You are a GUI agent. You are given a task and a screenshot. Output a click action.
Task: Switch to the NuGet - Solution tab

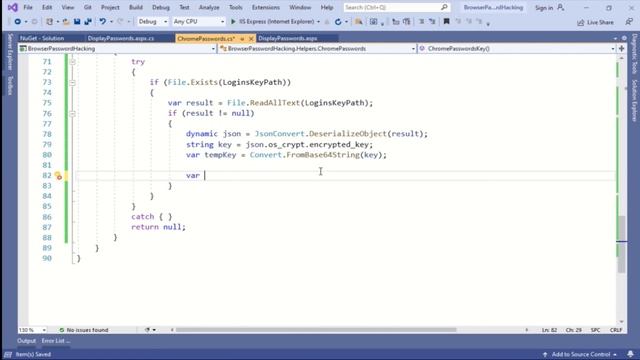[42, 38]
